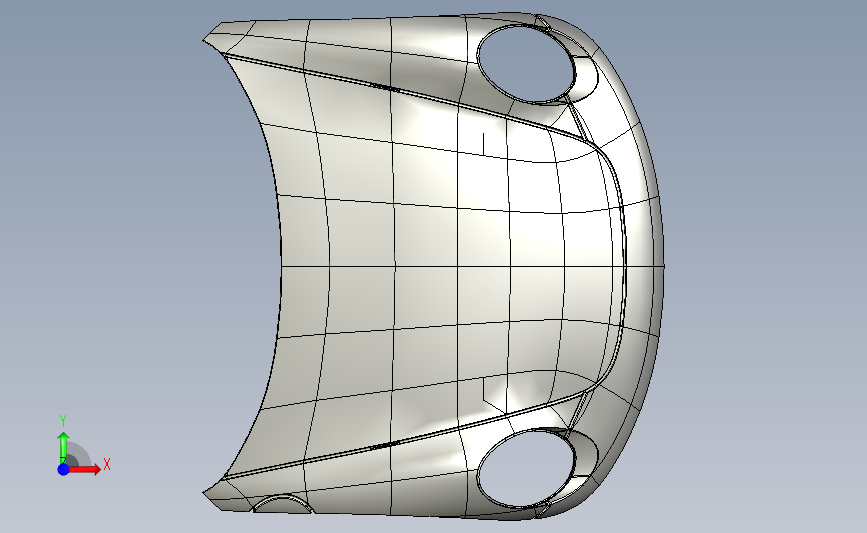
Task: Select the upper headlight opening rim on the model
Action: point(526,64)
